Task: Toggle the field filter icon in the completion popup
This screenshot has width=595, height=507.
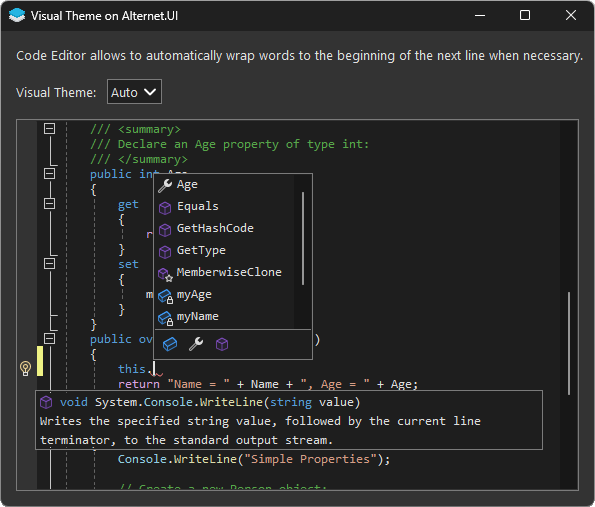Action: [170, 344]
